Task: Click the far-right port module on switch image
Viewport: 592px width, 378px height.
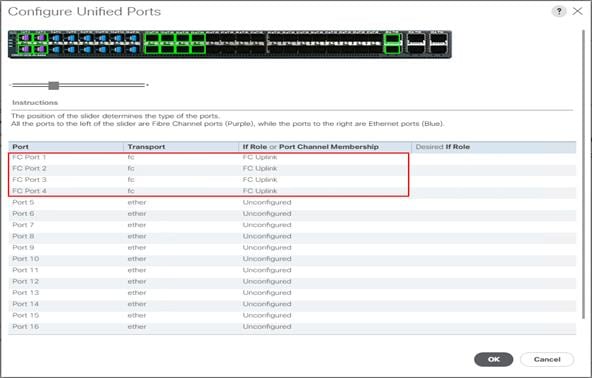Action: pyautogui.click(x=438, y=43)
